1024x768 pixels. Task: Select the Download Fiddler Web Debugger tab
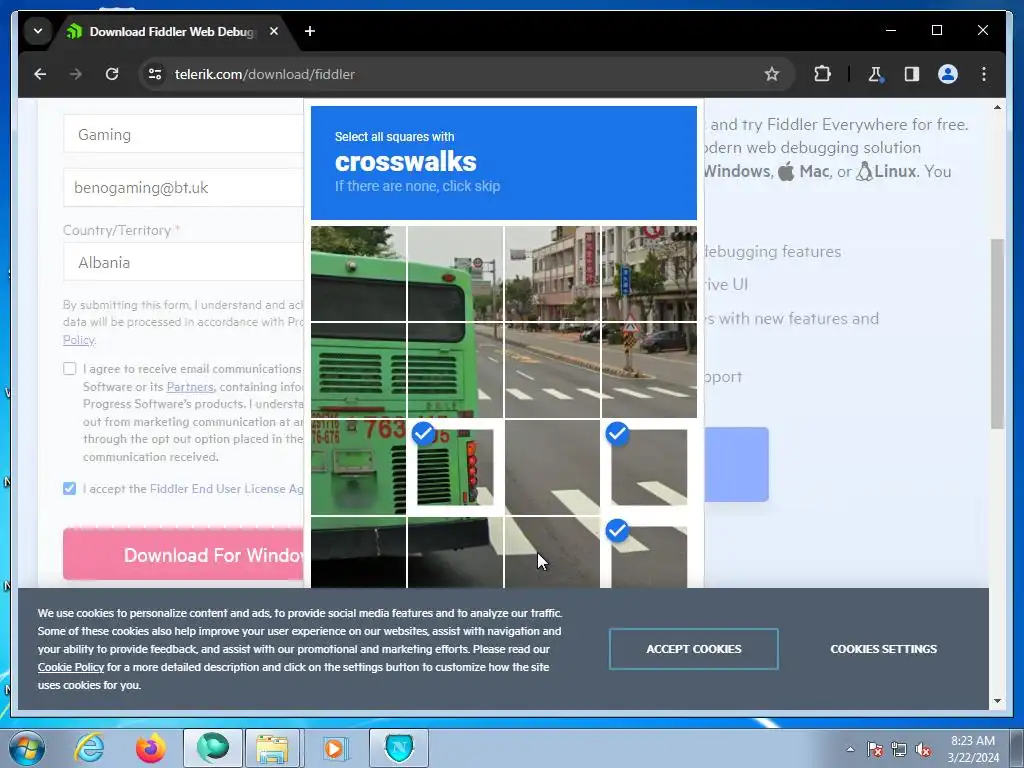171,31
